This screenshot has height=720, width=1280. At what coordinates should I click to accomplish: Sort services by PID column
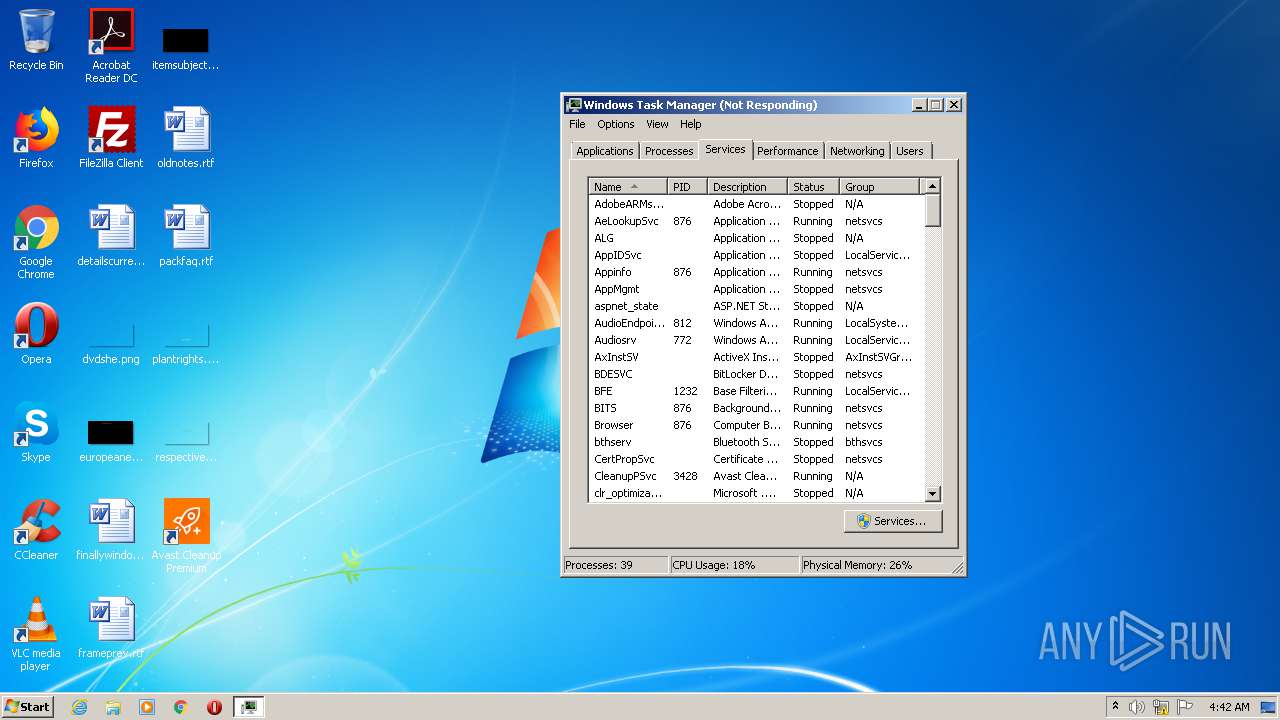point(687,187)
